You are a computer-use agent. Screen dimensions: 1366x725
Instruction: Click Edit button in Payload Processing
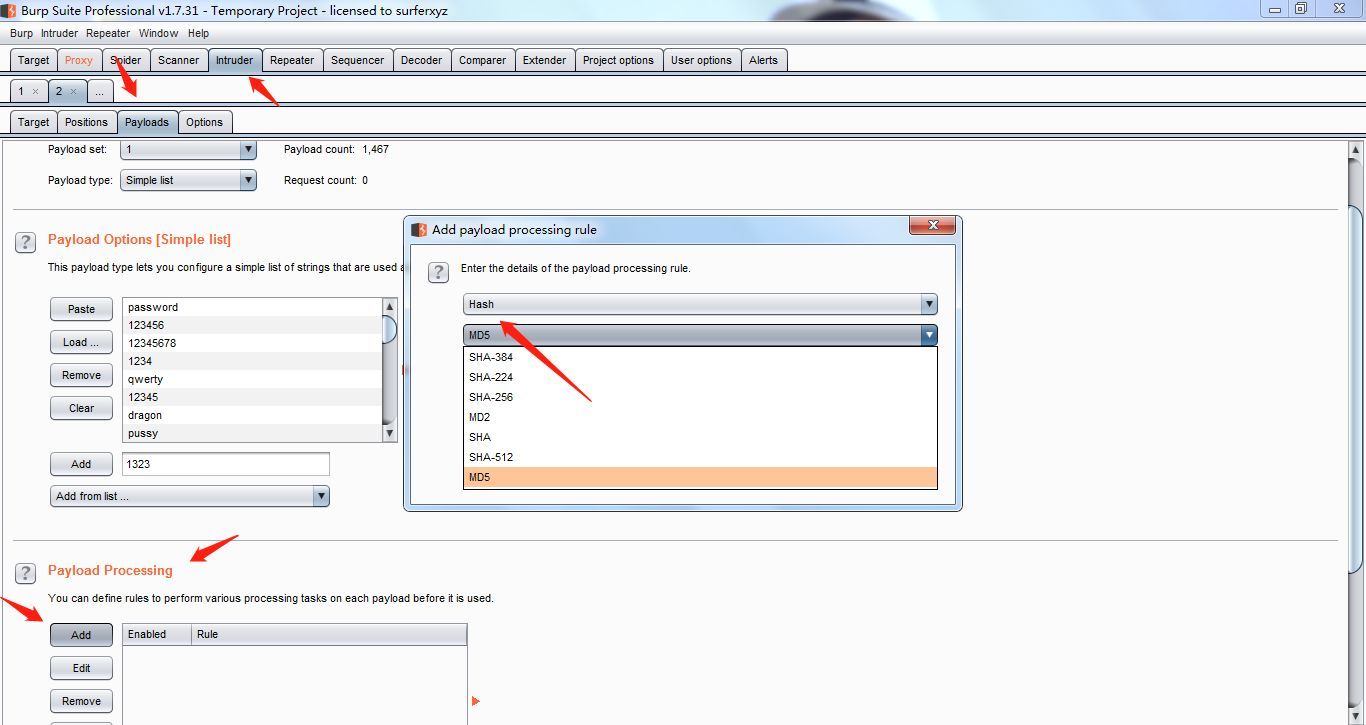81,668
